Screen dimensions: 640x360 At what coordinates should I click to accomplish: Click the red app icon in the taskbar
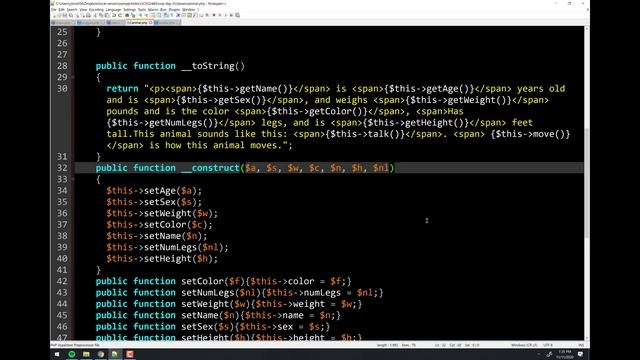130,354
